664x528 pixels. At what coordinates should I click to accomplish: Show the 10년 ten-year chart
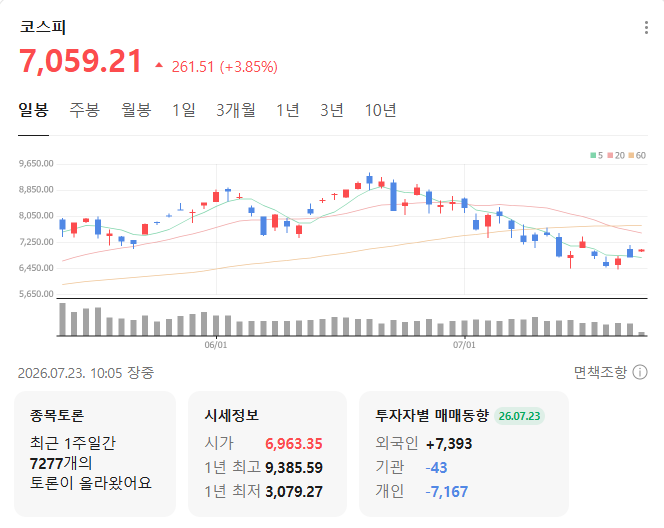click(x=380, y=110)
